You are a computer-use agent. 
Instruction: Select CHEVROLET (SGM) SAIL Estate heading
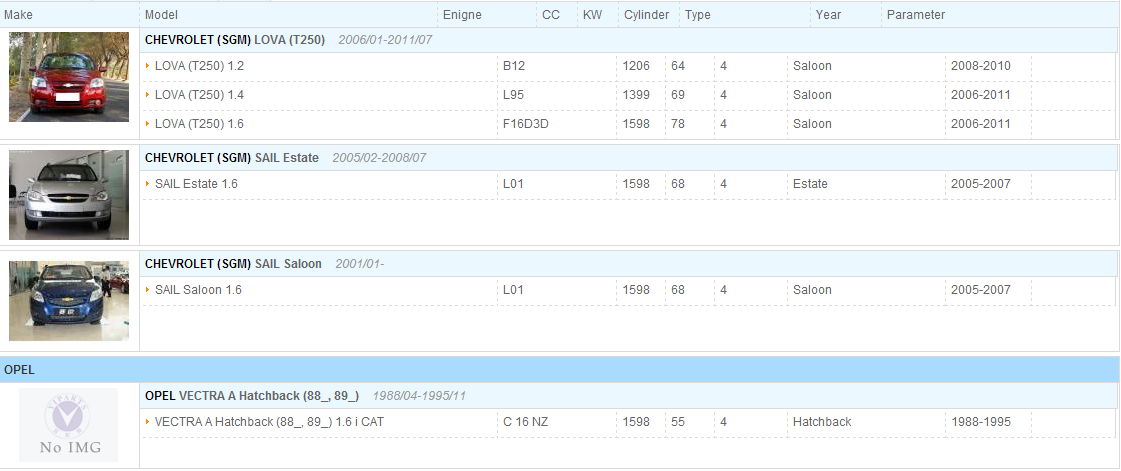[x=232, y=158]
